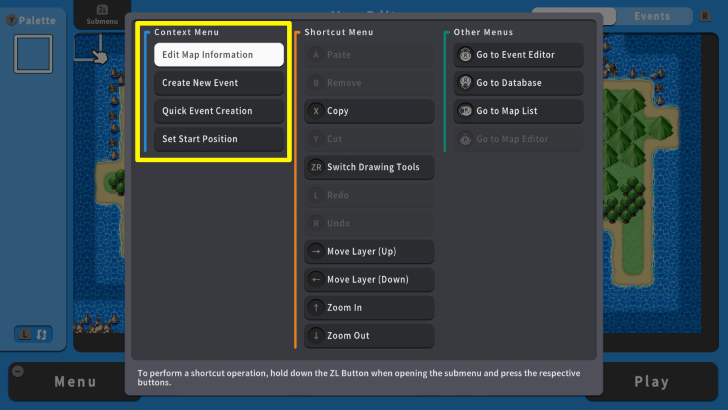728x410 pixels.
Task: Click the X button icon beside Copy
Action: pos(316,111)
